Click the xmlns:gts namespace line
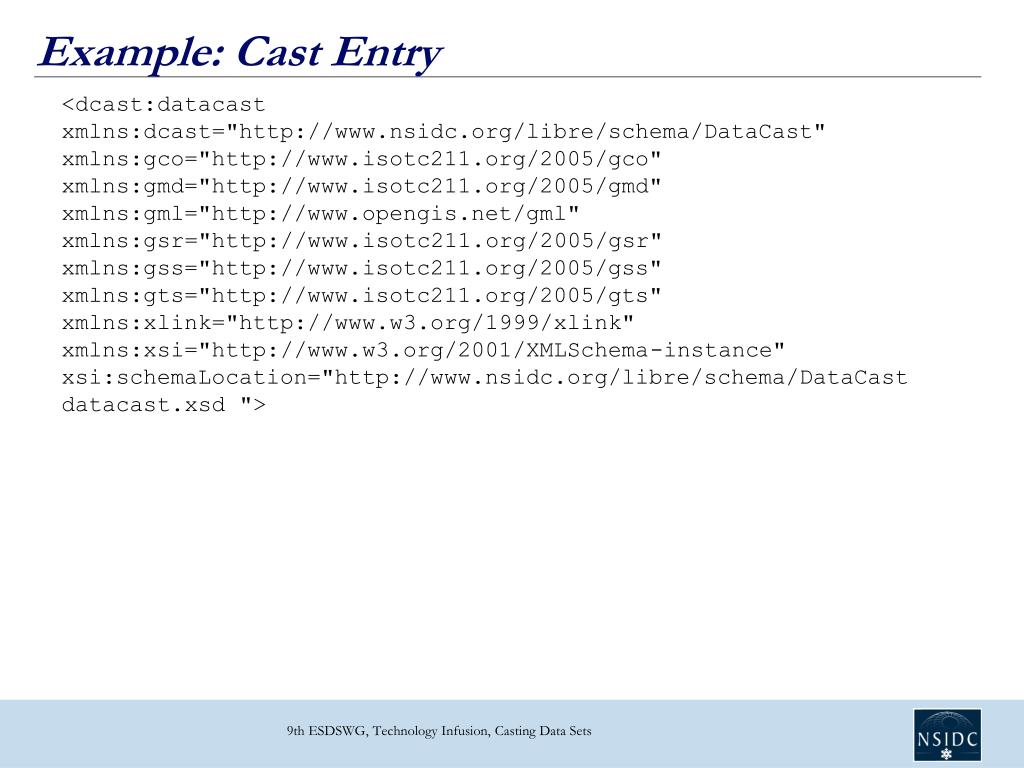The image size is (1024, 768). pos(362,296)
